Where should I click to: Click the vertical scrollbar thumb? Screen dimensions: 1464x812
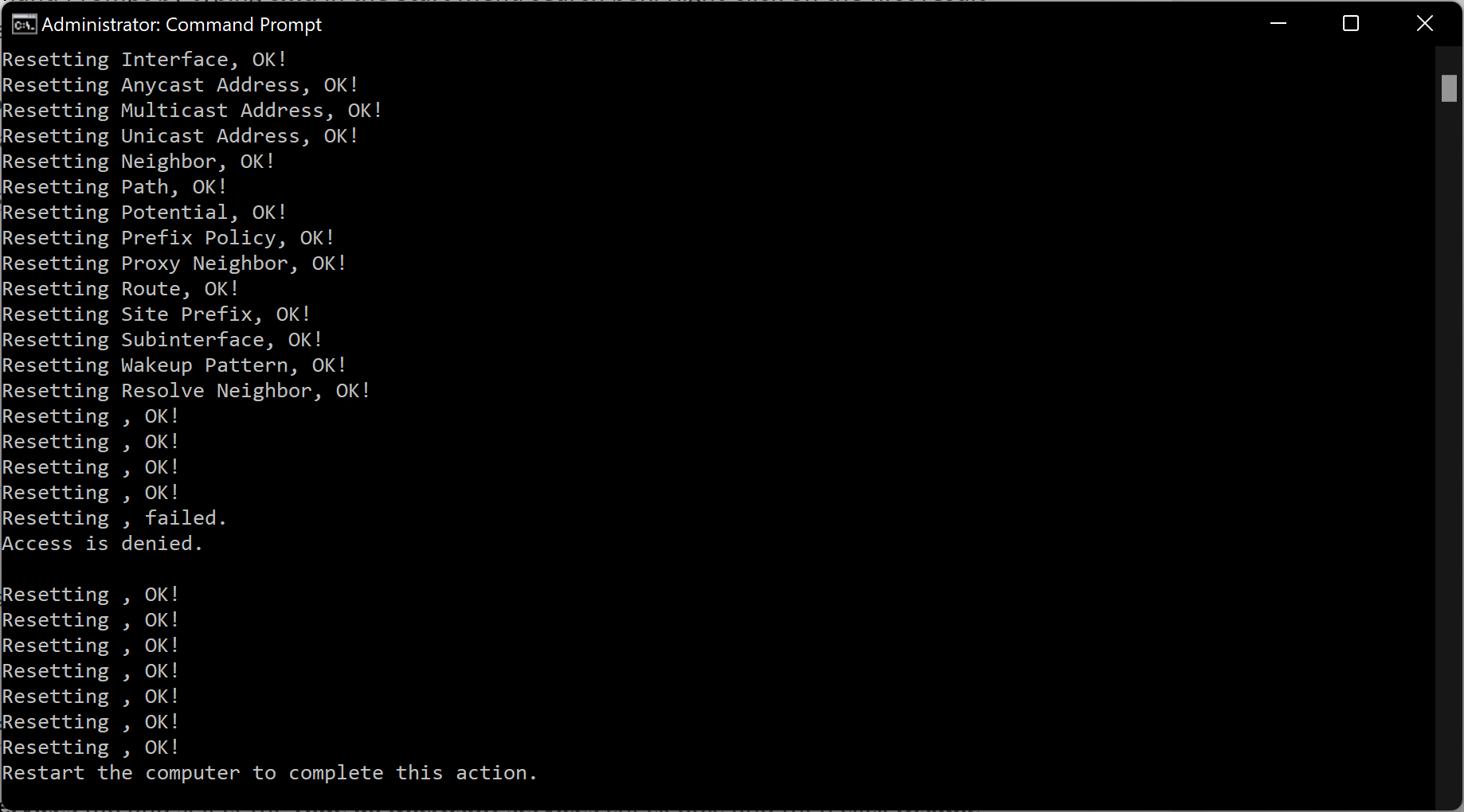pyautogui.click(x=1449, y=88)
